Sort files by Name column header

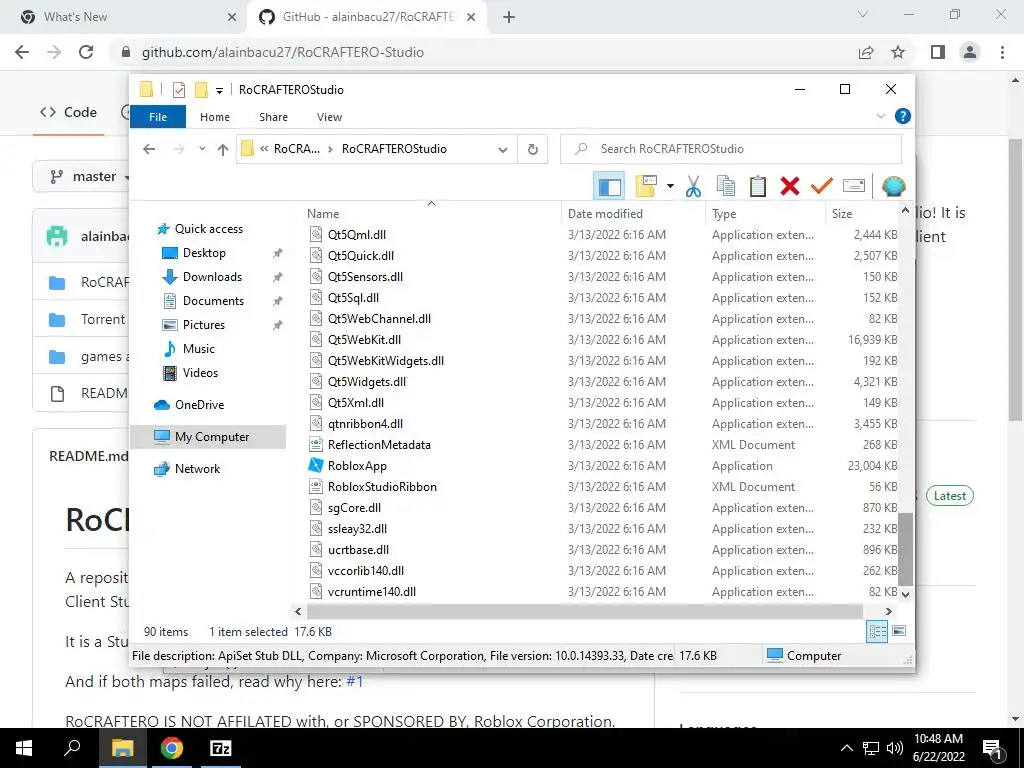point(323,214)
